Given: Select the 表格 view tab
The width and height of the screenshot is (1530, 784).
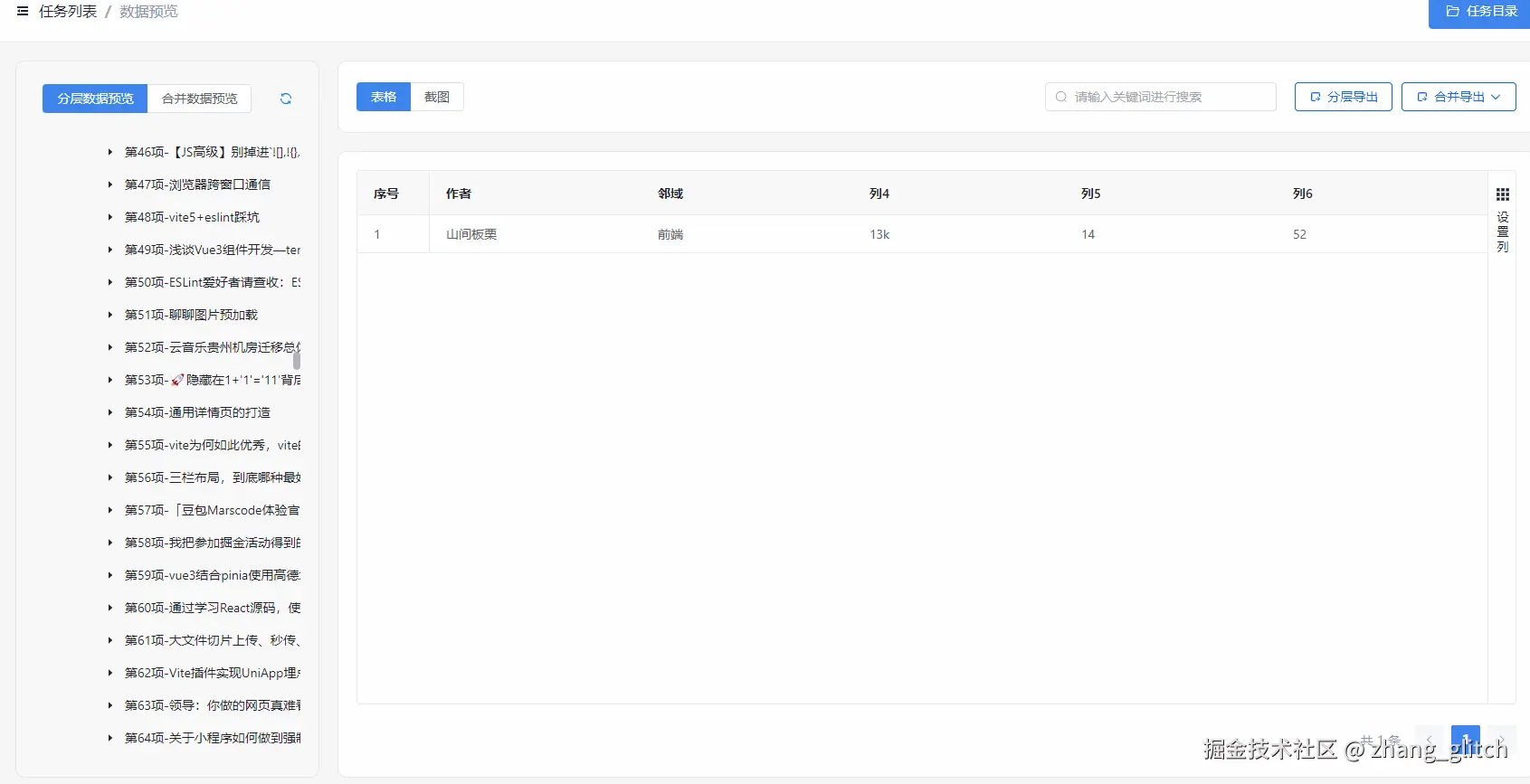Looking at the screenshot, I should 384,97.
